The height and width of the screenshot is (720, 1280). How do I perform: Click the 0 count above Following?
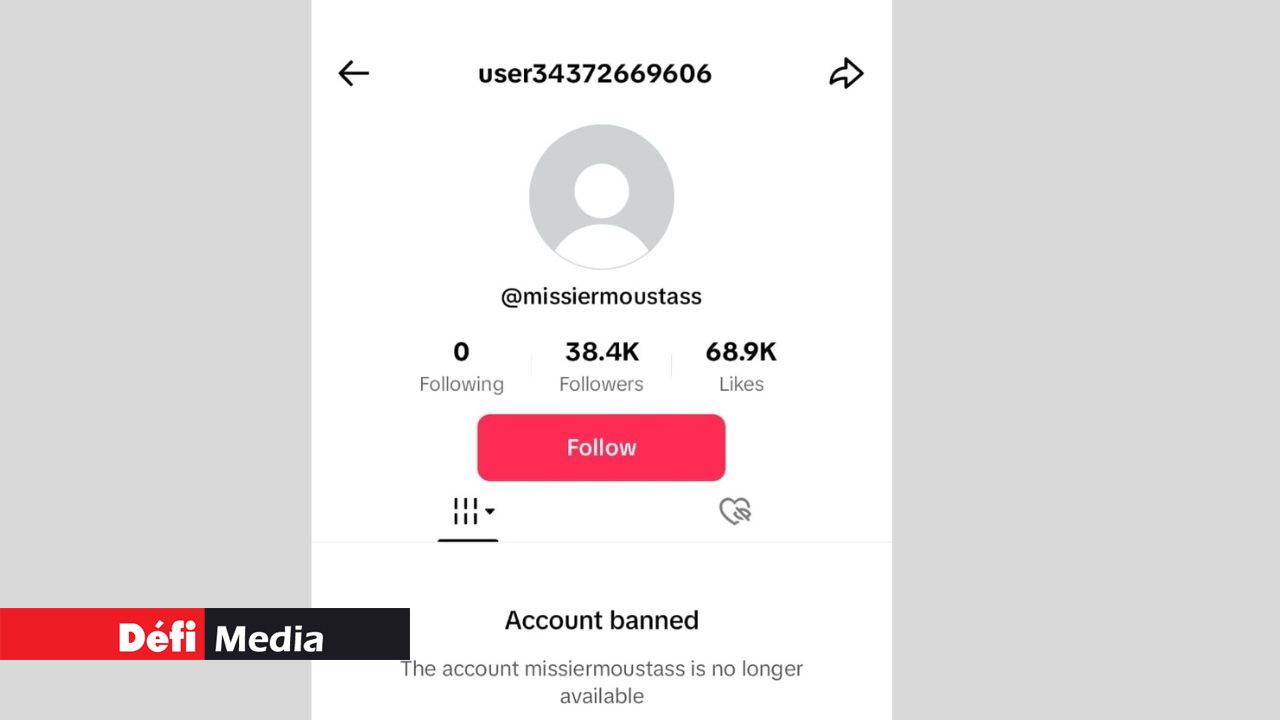pos(461,352)
